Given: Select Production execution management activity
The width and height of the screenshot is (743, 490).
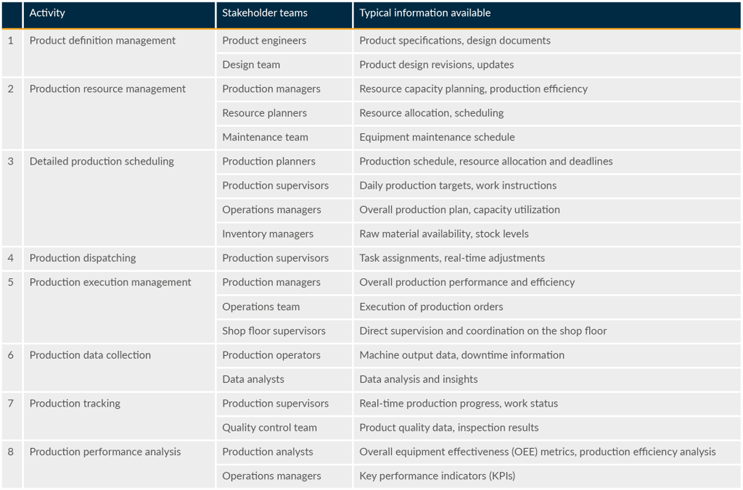Looking at the screenshot, I should tap(110, 282).
